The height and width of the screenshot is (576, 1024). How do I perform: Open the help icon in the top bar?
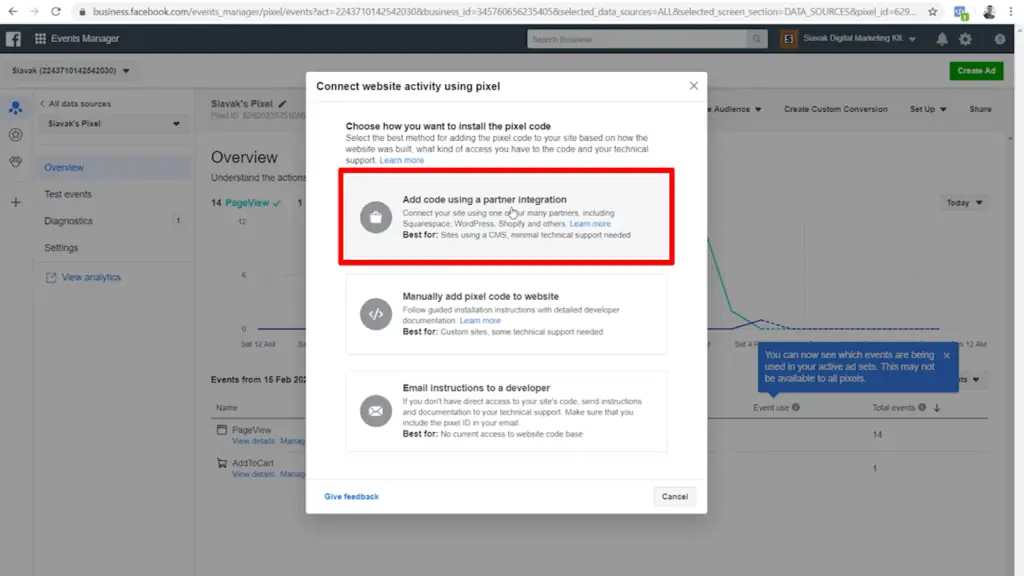pyautogui.click(x=998, y=38)
